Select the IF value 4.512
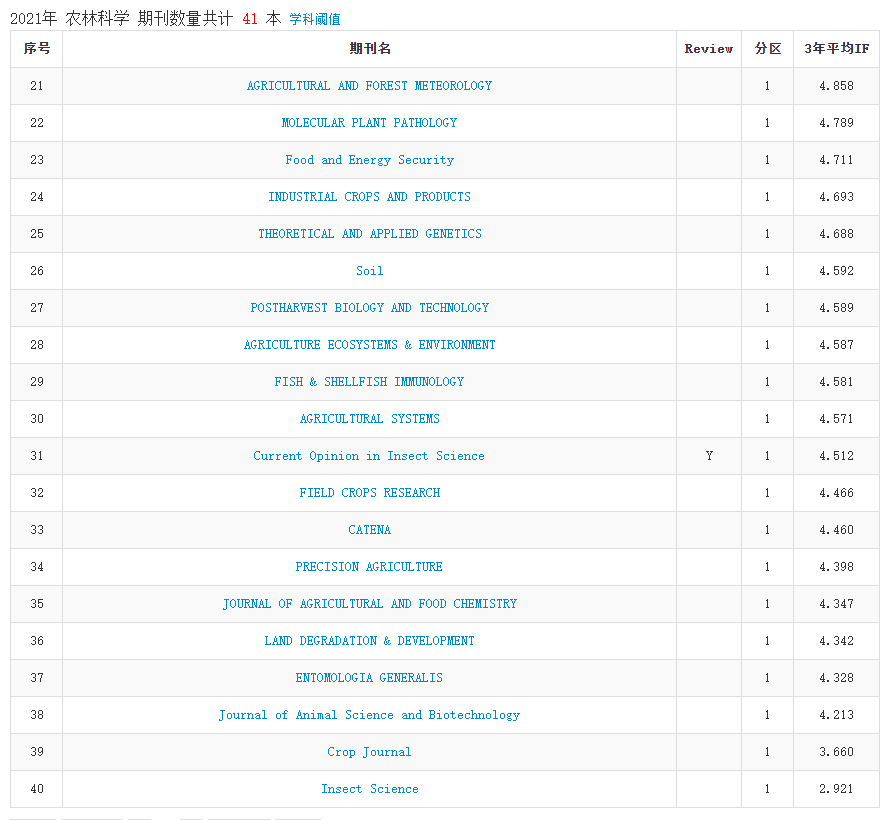886x820 pixels. [x=836, y=456]
